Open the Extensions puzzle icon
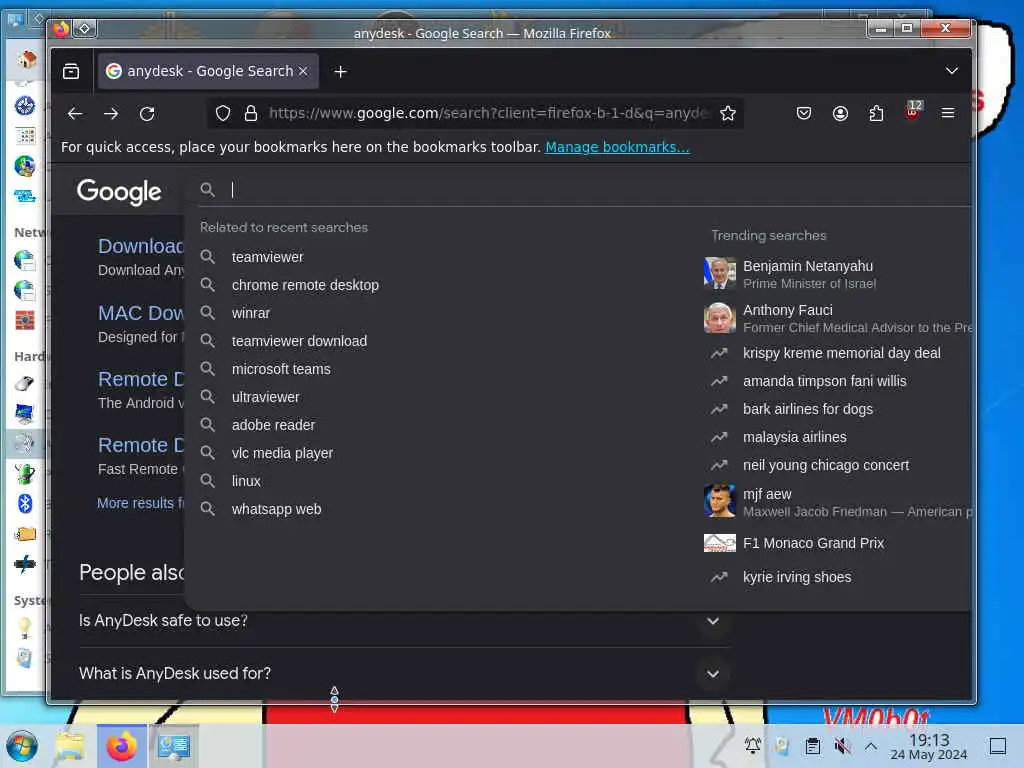 [876, 114]
